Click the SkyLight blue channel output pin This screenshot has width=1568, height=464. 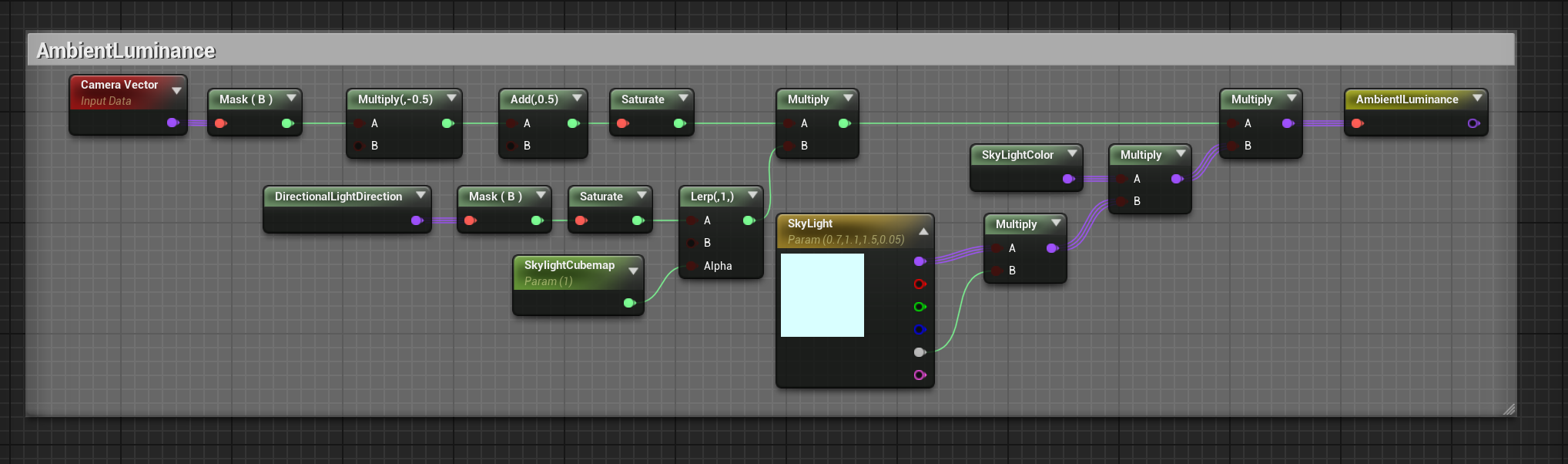[919, 330]
